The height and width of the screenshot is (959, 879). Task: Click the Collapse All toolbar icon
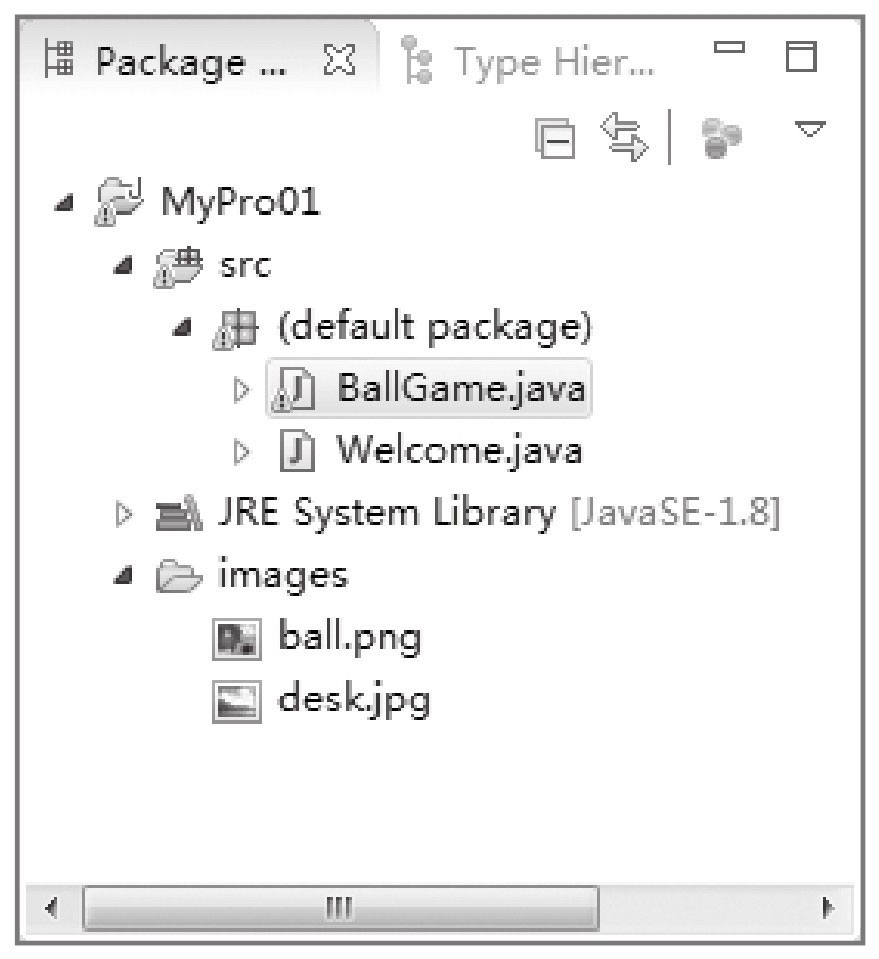555,138
